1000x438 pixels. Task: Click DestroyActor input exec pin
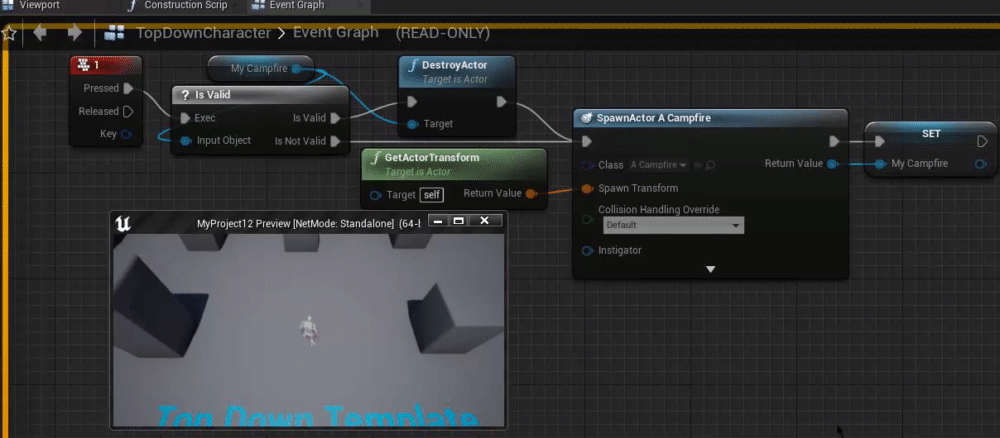pyautogui.click(x=412, y=101)
